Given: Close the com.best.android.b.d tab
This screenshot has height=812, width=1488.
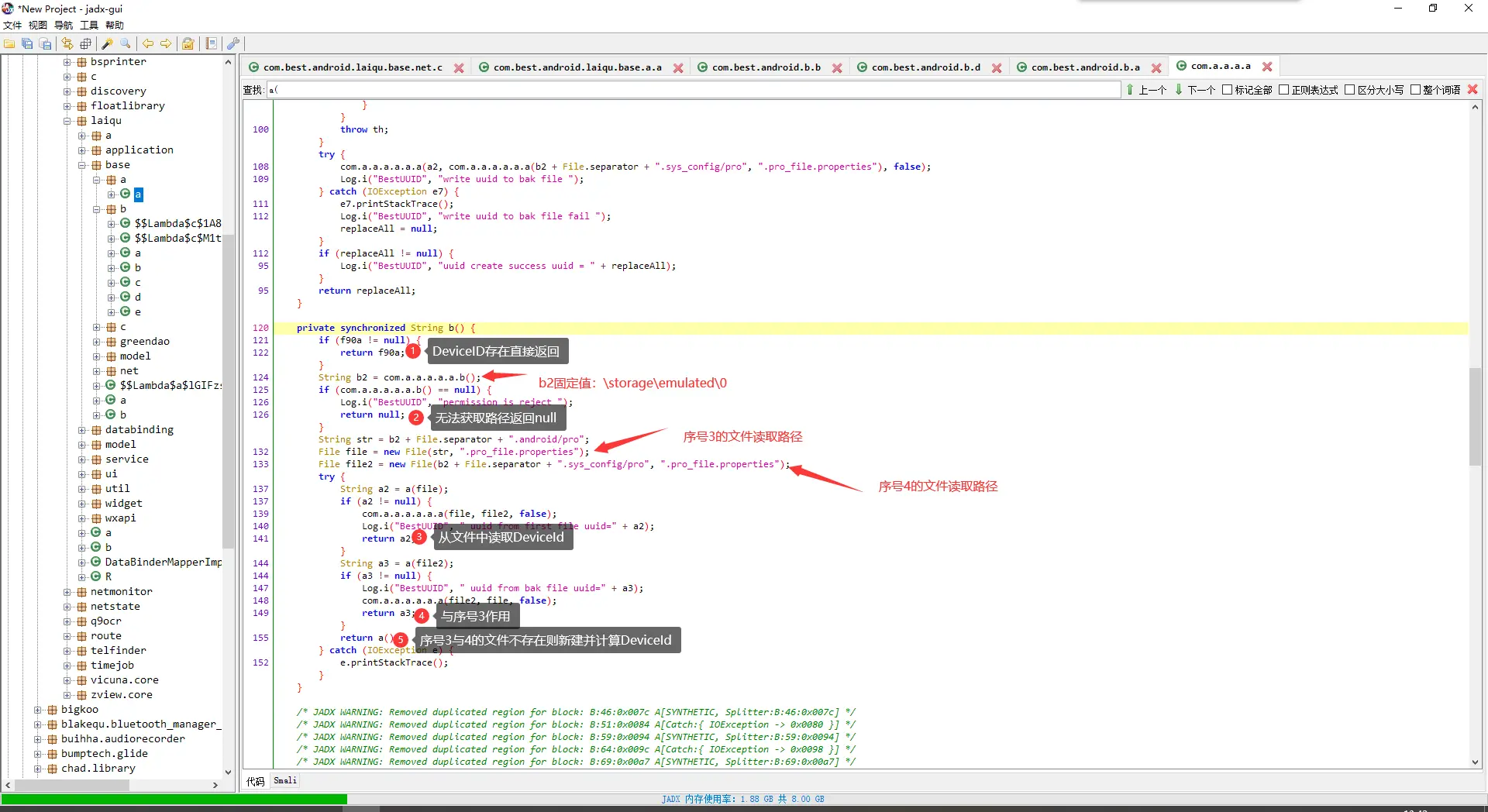Looking at the screenshot, I should [x=997, y=68].
